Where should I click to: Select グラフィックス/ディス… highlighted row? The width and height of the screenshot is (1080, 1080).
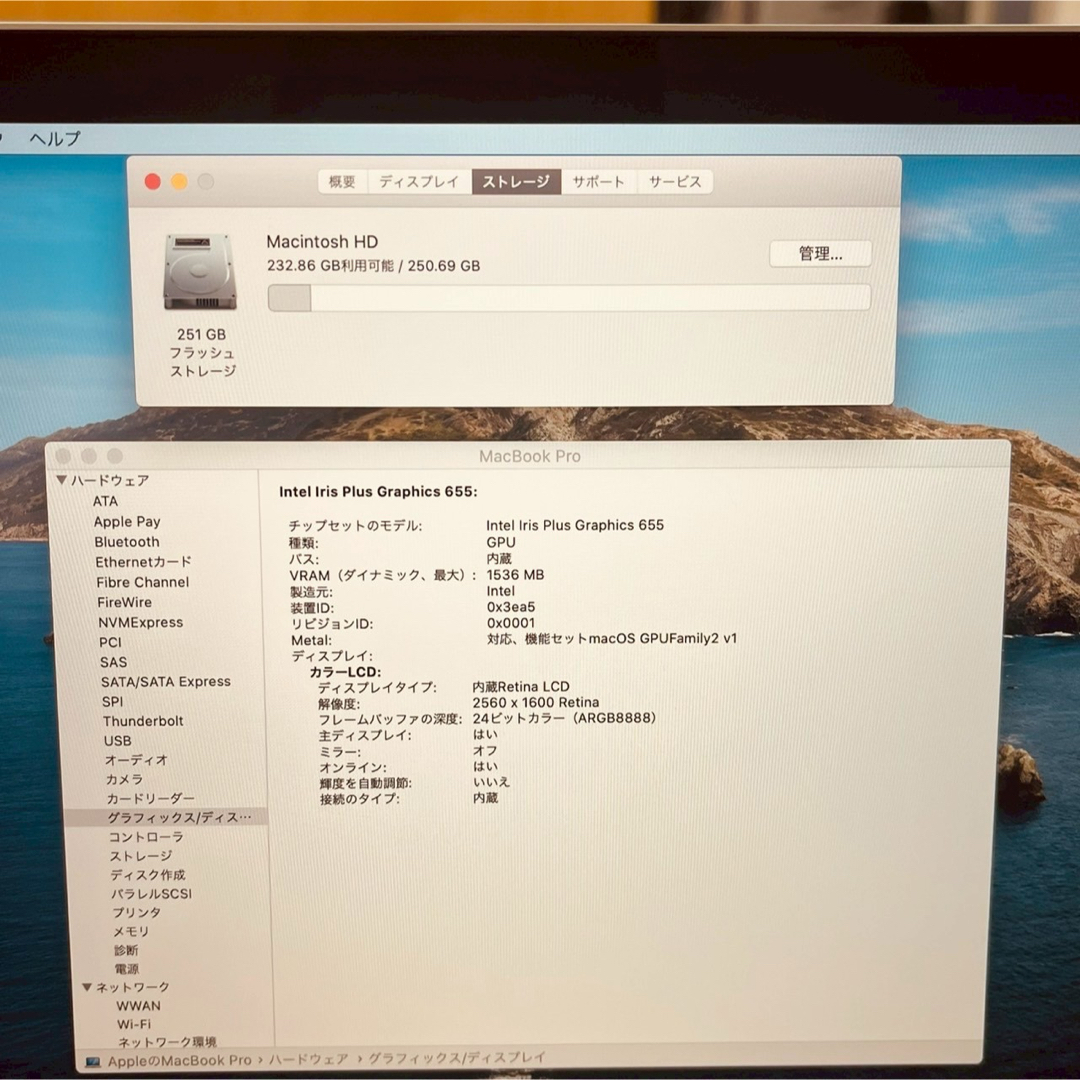click(x=165, y=817)
